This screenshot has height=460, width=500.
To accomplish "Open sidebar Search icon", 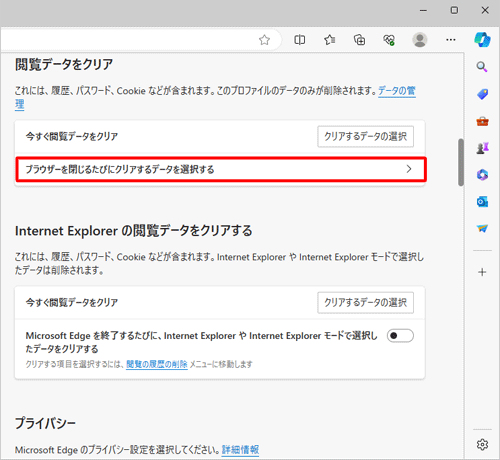I will click(x=482, y=67).
